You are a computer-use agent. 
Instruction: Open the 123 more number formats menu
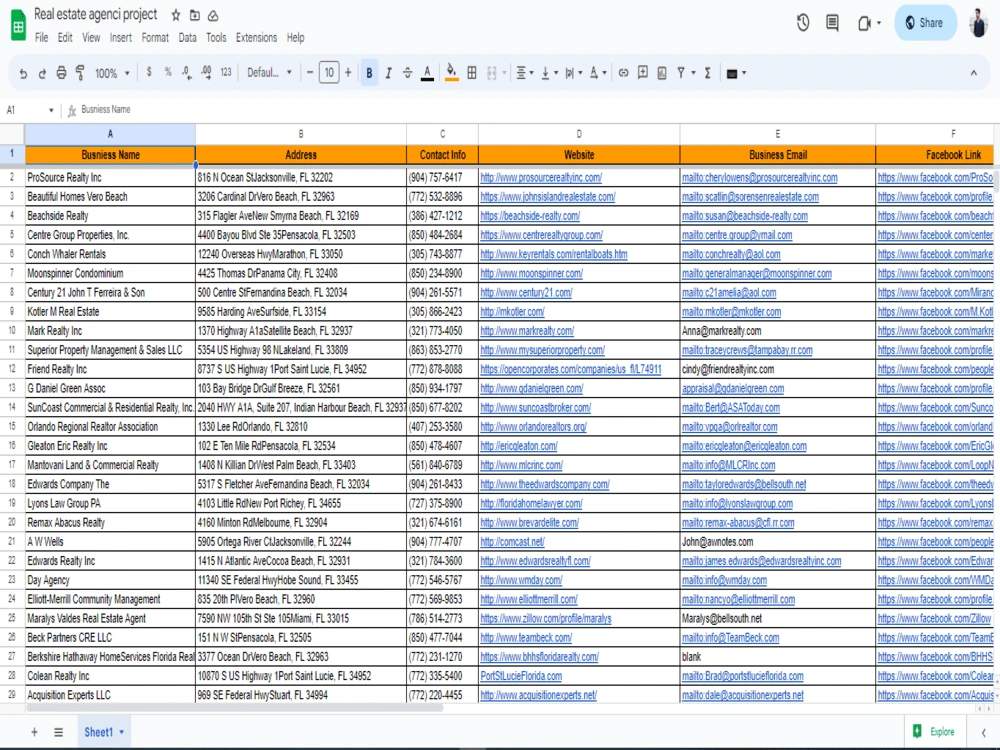[x=226, y=72]
